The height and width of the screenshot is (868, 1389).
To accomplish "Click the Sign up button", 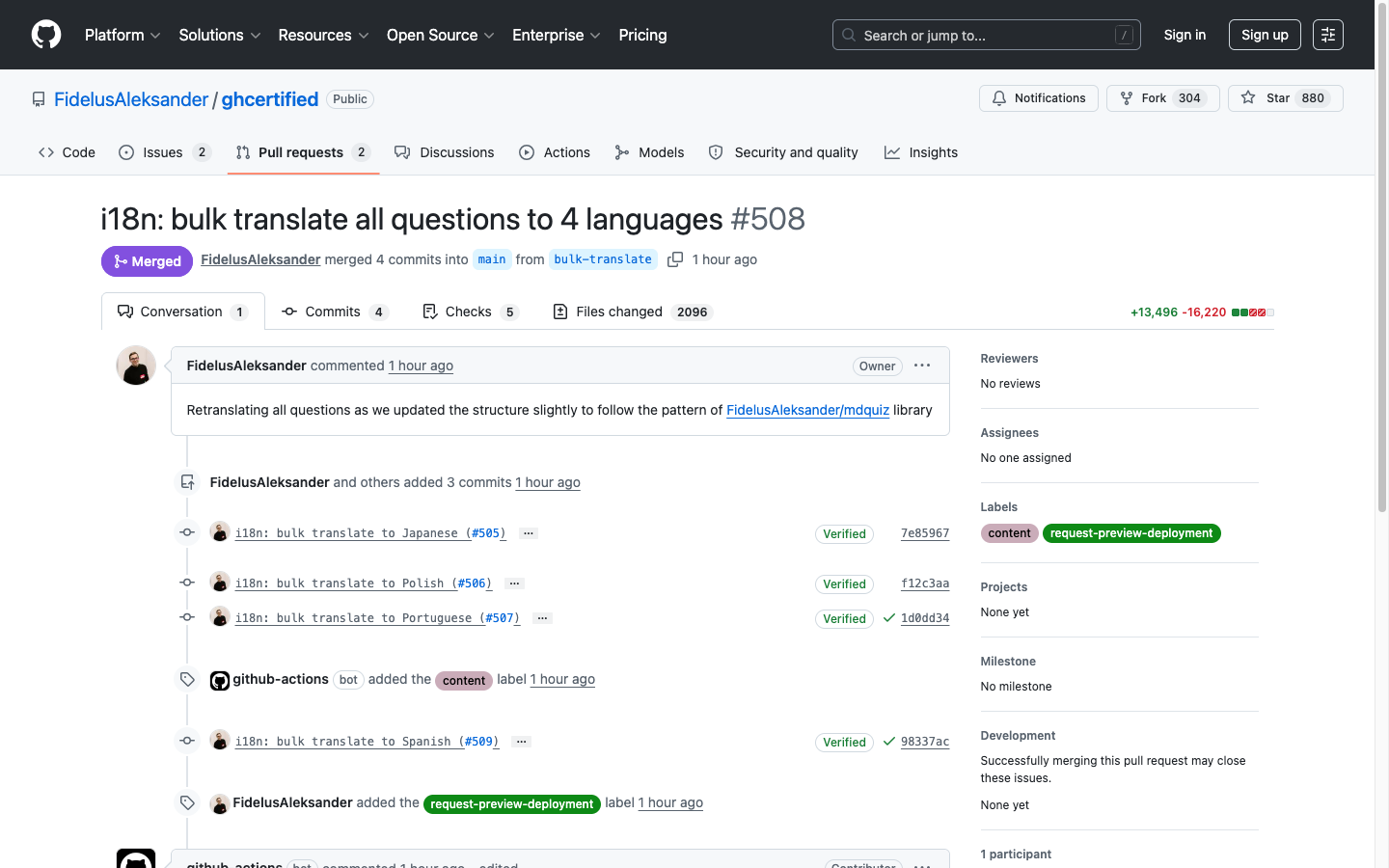I will click(1265, 34).
